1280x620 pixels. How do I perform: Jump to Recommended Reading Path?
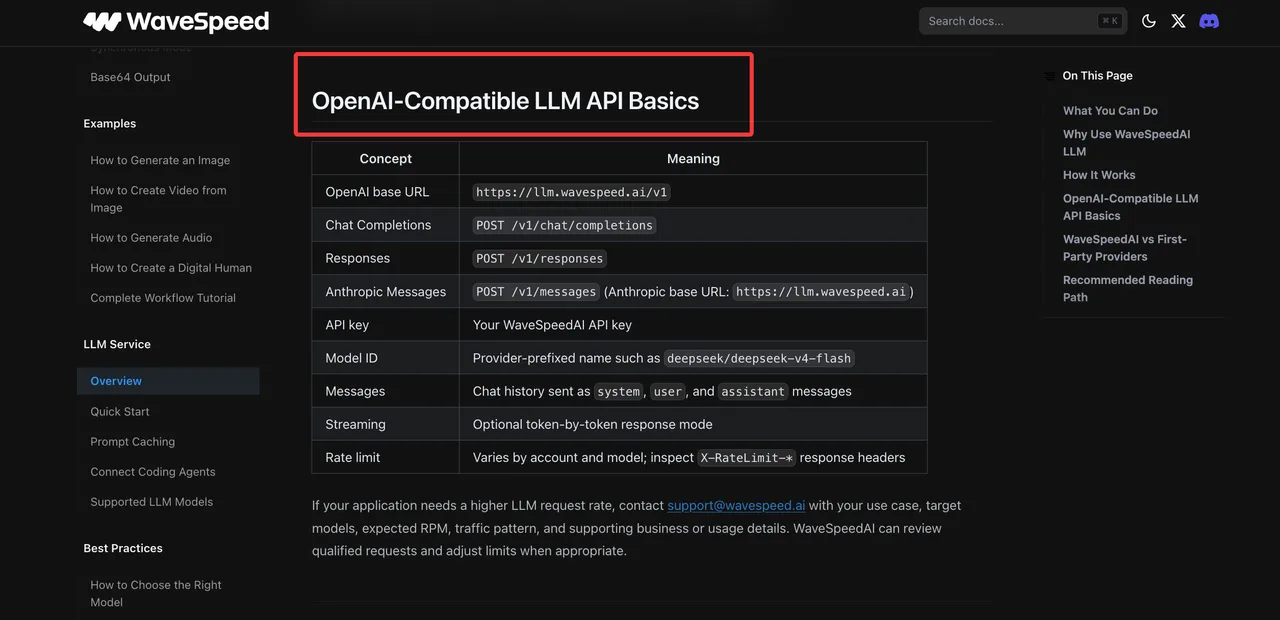tap(1127, 289)
